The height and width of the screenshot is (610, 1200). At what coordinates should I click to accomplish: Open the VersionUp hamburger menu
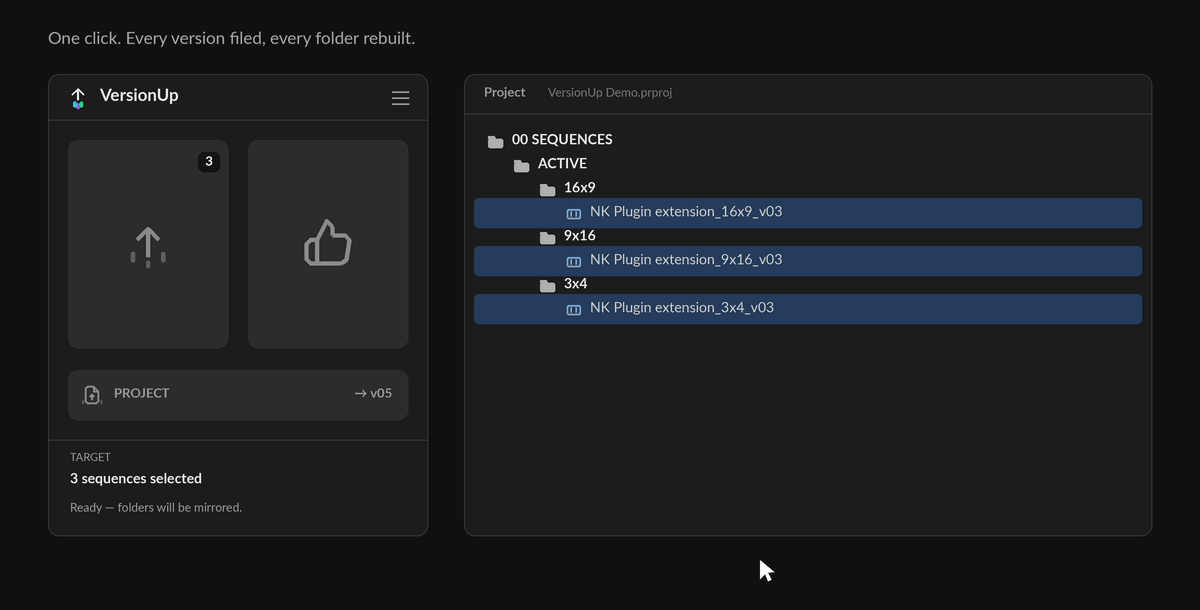400,98
